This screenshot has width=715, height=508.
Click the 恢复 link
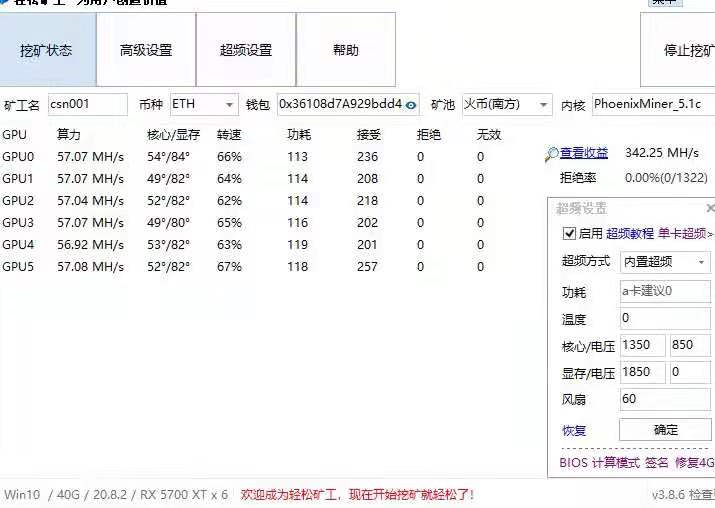point(574,430)
